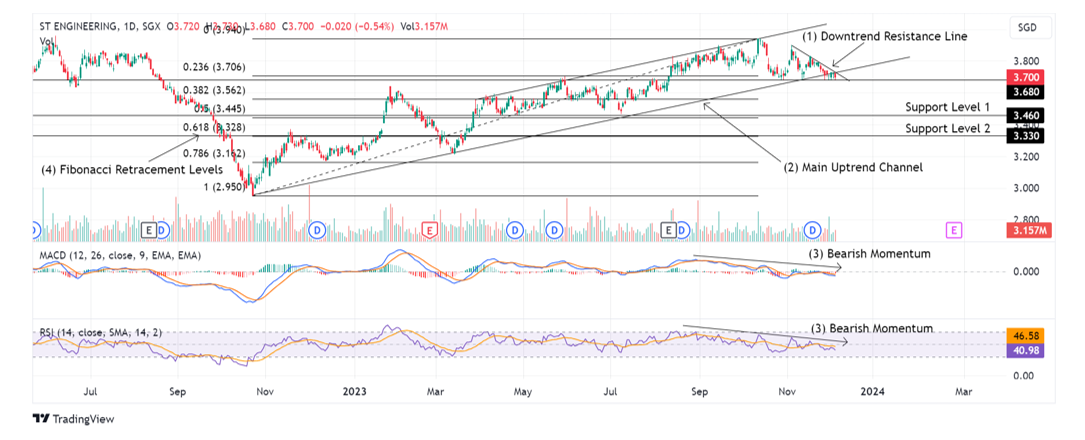
Task: Click the Vol 3.157M value in header
Action: 422,26
